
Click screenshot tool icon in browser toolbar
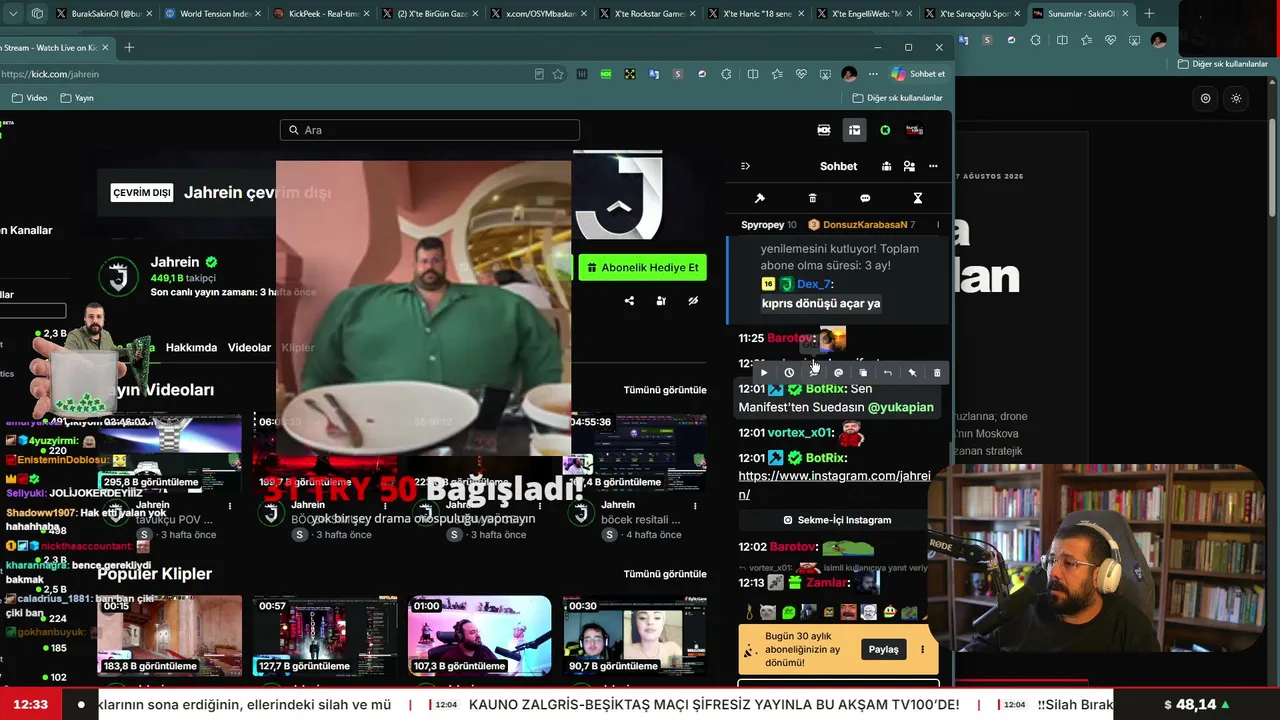825,74
